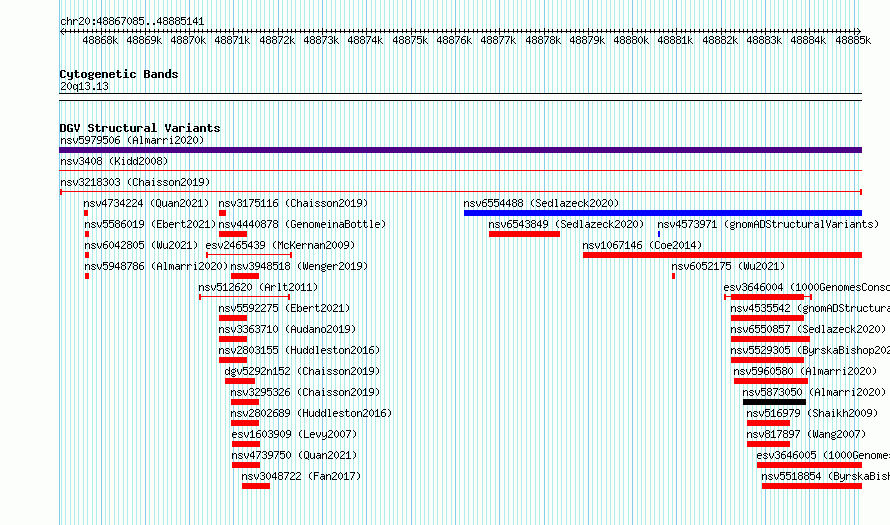Viewport: 890px width, 525px height.
Task: Select nsv5586019 (Ebert2021) label
Action: (x=150, y=224)
